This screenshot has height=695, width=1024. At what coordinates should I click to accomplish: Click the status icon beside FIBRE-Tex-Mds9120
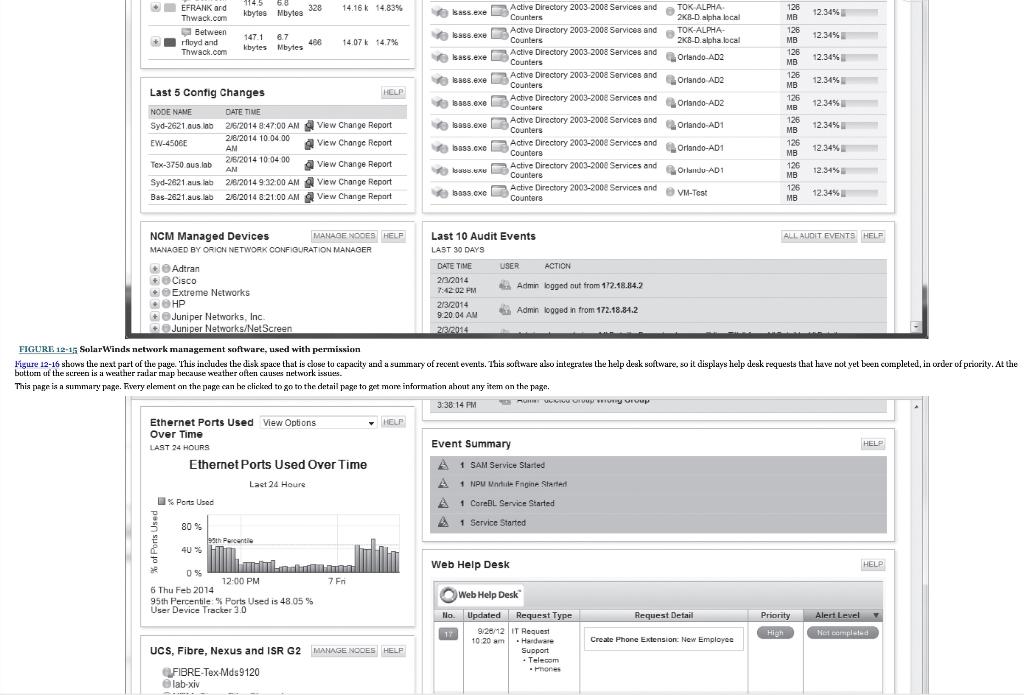pyautogui.click(x=167, y=672)
